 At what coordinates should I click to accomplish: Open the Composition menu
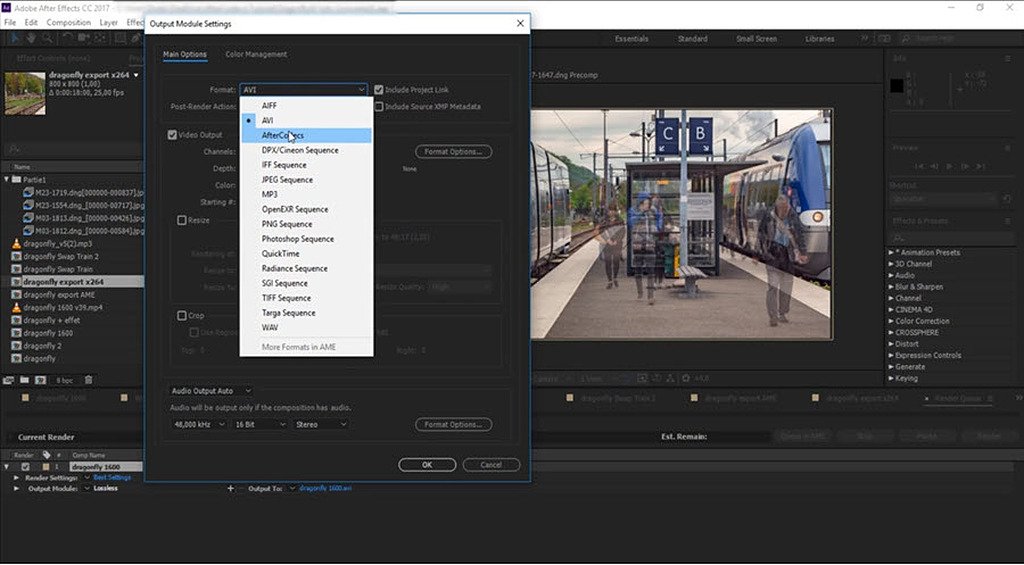coord(69,22)
